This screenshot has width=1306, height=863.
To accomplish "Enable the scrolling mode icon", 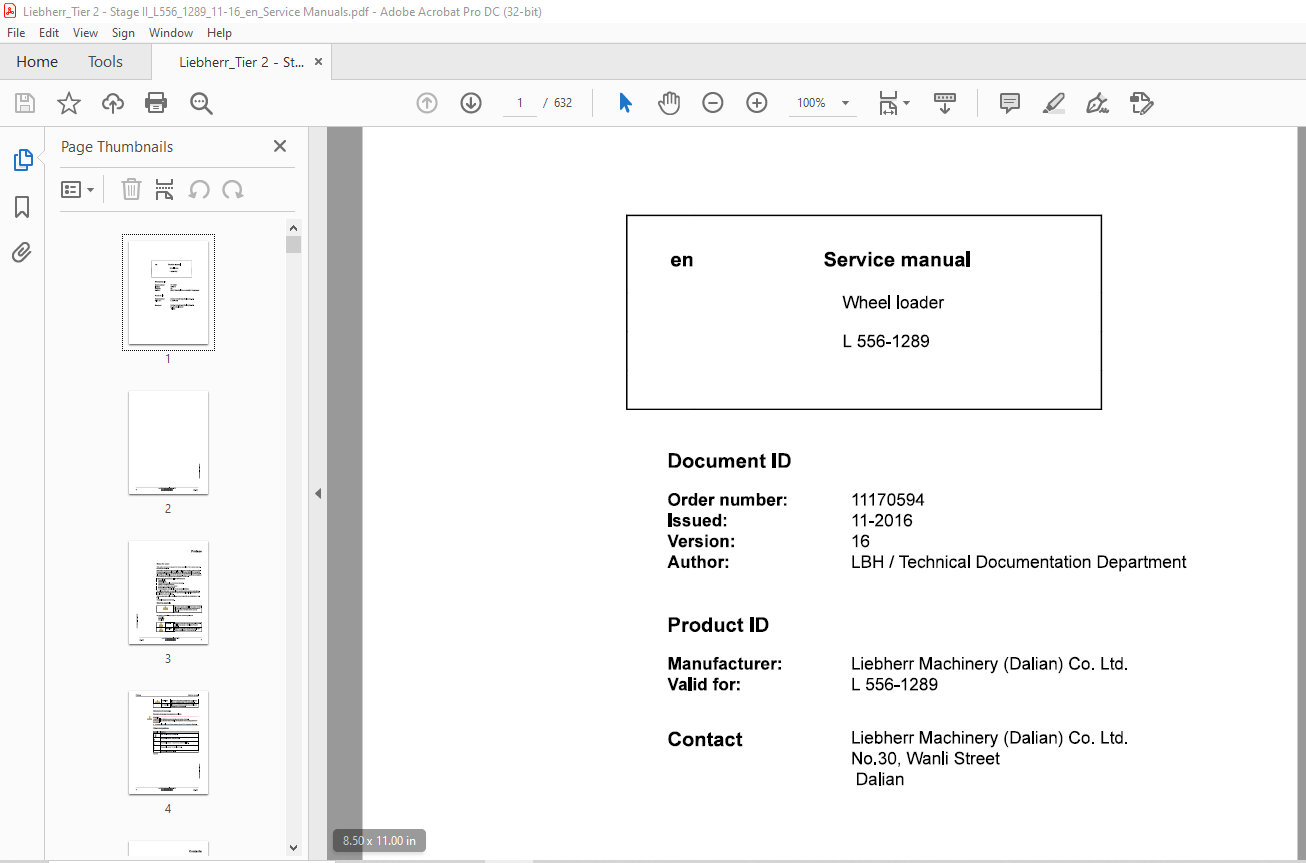I will [x=945, y=103].
